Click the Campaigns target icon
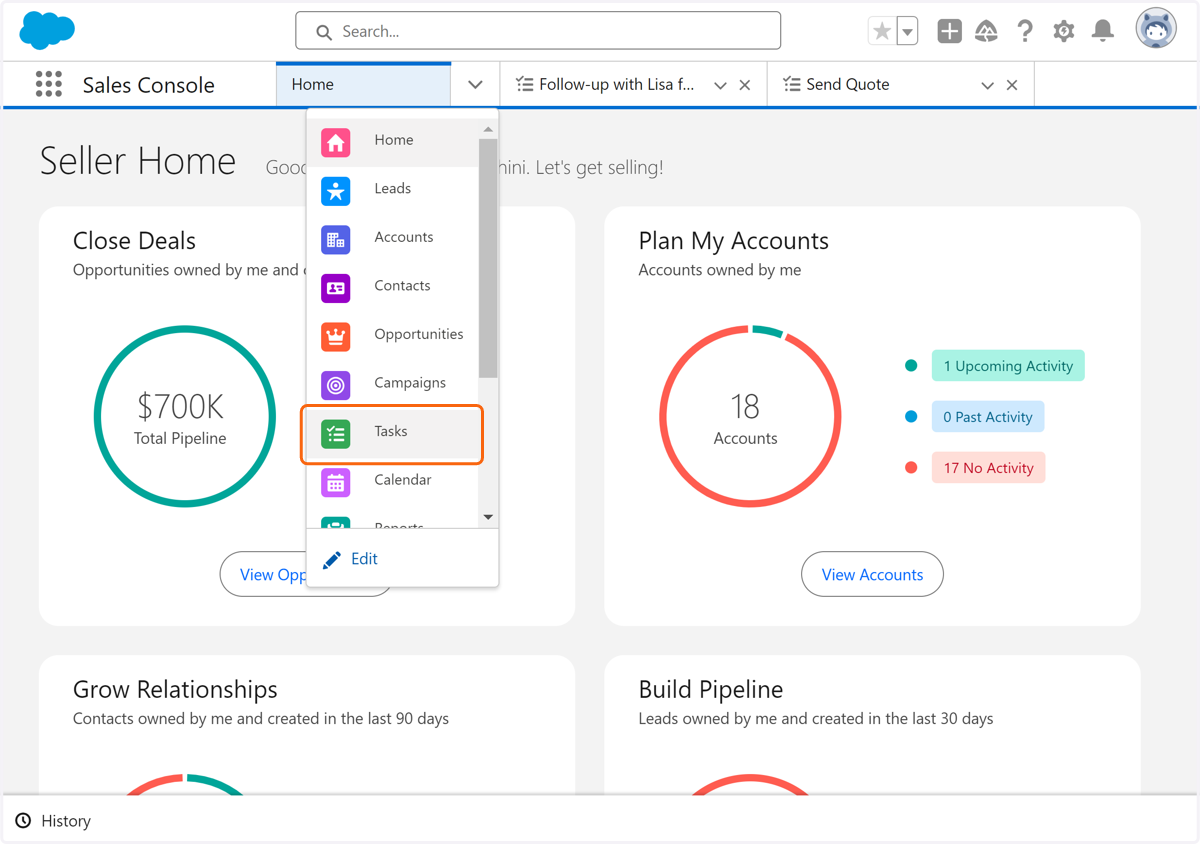The height and width of the screenshot is (844, 1200). point(336,384)
